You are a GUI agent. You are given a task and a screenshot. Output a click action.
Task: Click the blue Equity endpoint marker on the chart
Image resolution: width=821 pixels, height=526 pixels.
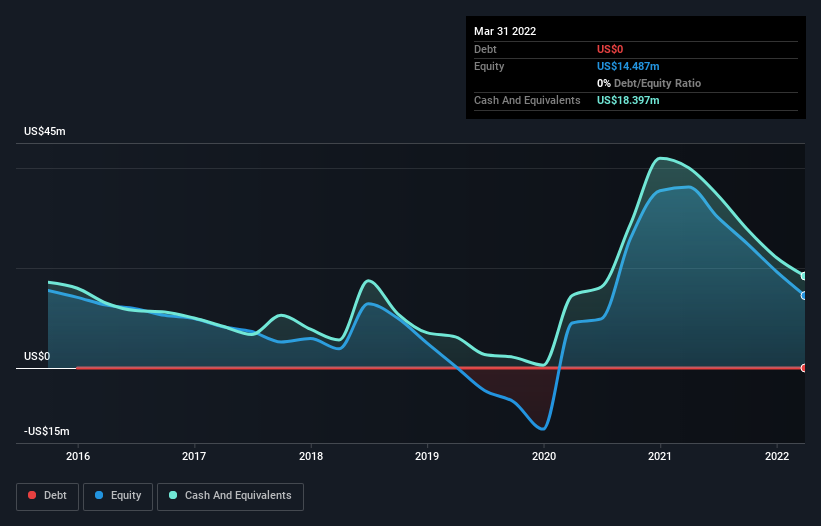pos(803,295)
